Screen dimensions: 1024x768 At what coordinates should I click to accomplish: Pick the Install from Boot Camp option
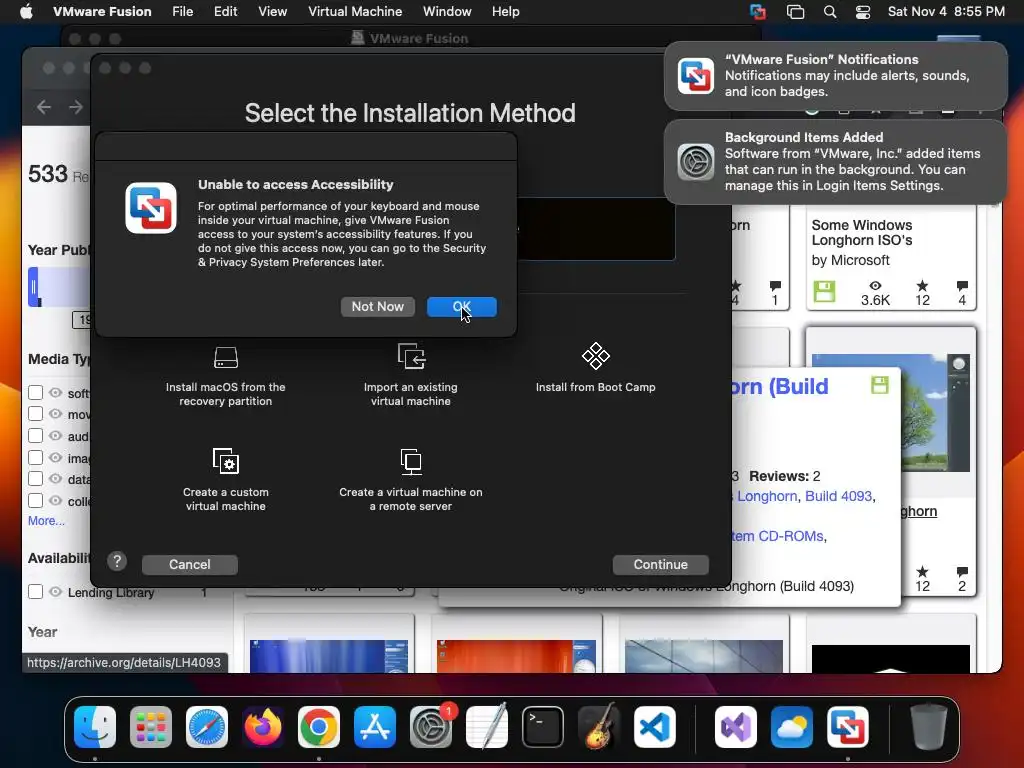(x=596, y=369)
